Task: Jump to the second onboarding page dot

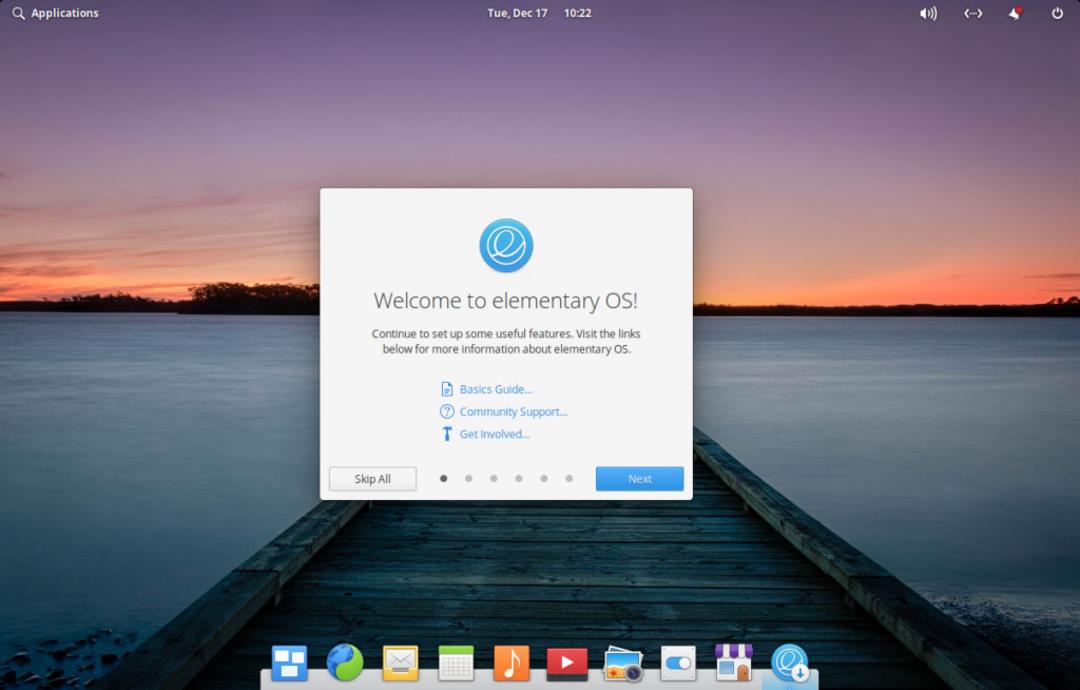Action: pyautogui.click(x=468, y=478)
